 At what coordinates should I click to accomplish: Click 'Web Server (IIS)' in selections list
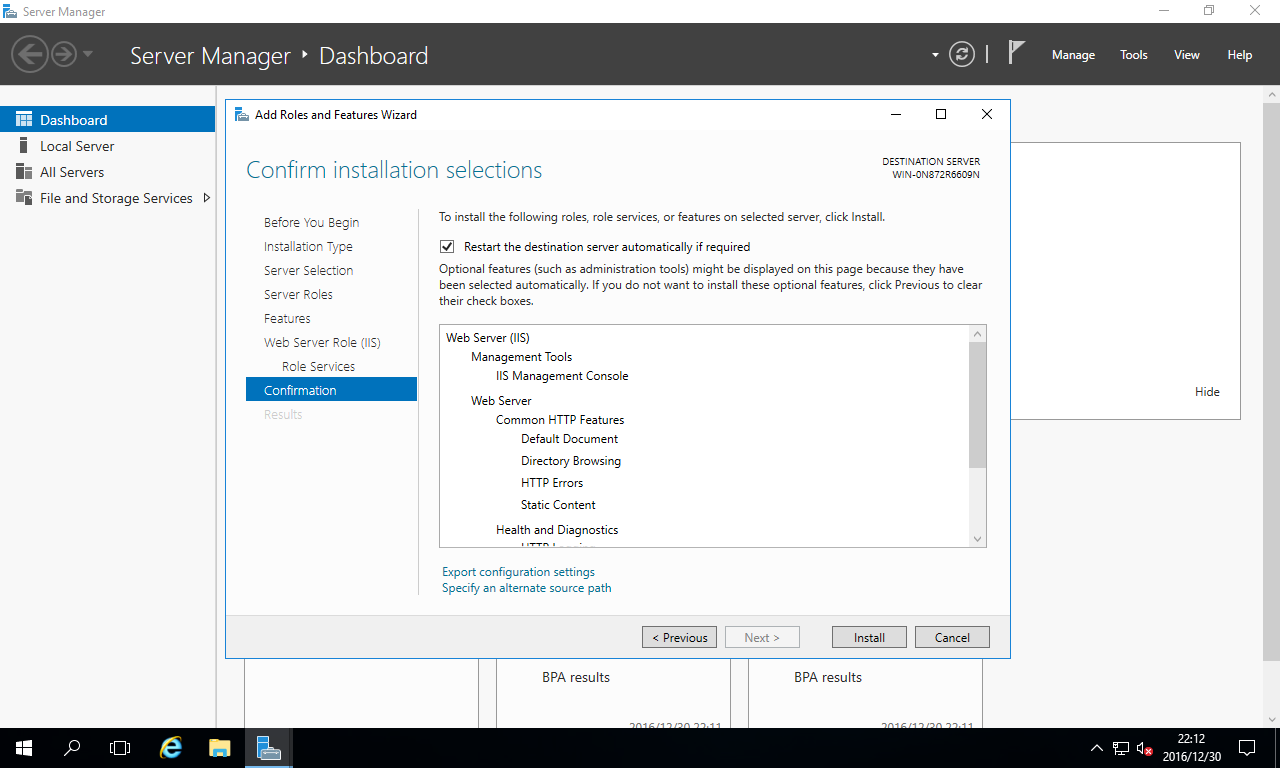click(x=488, y=338)
